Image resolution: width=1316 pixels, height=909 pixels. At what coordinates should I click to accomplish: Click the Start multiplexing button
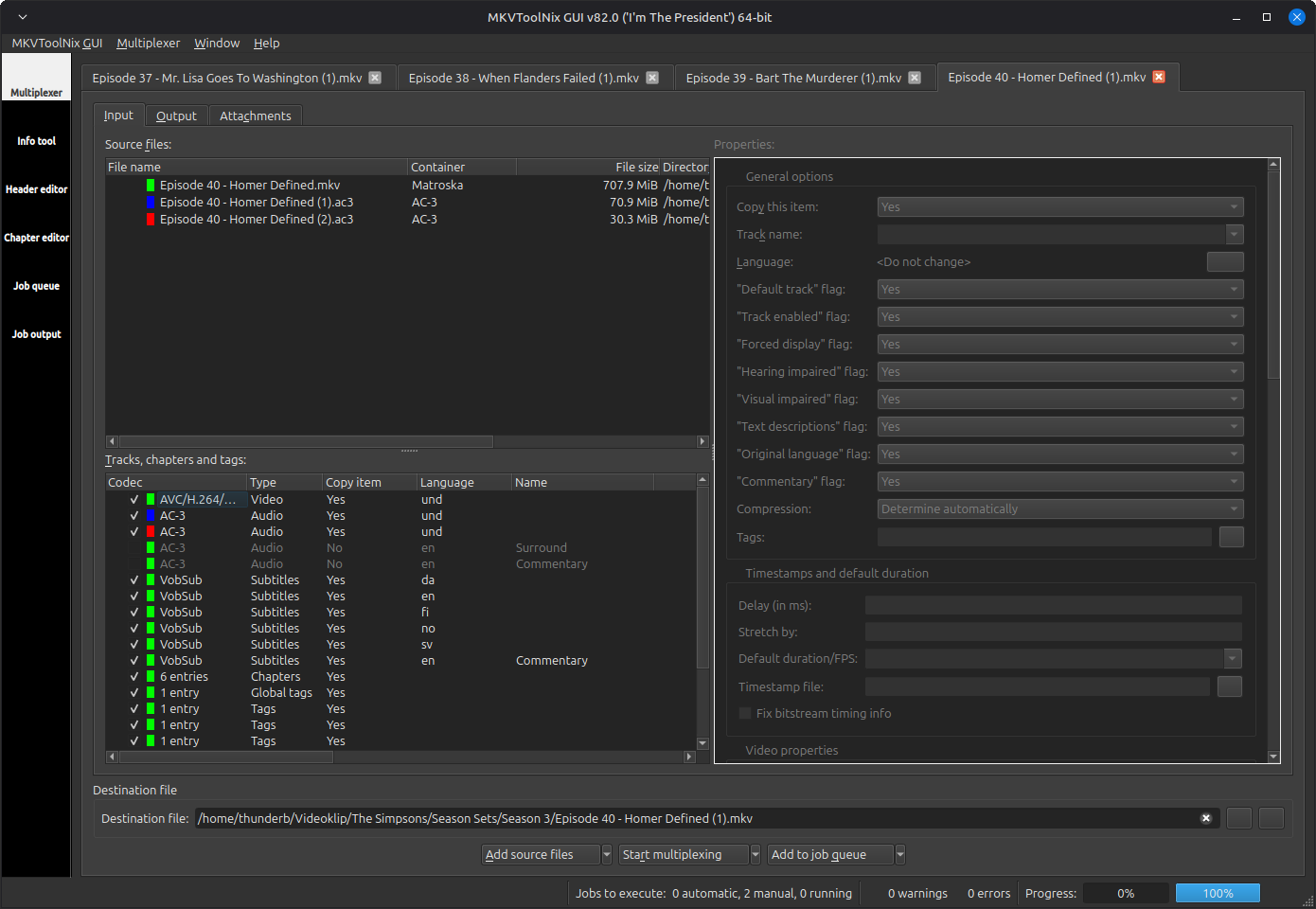click(x=683, y=855)
